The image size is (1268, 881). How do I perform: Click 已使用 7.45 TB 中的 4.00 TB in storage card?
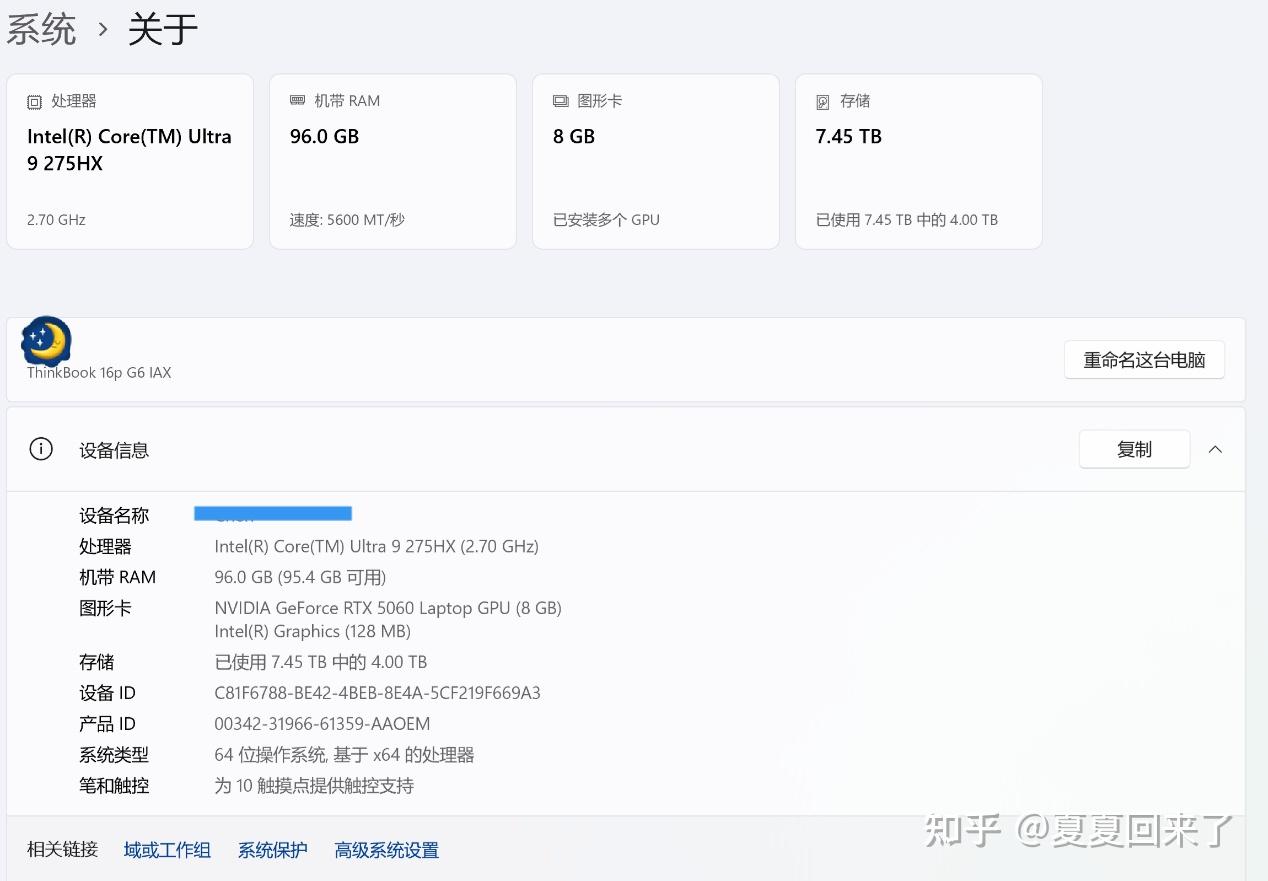tap(907, 220)
